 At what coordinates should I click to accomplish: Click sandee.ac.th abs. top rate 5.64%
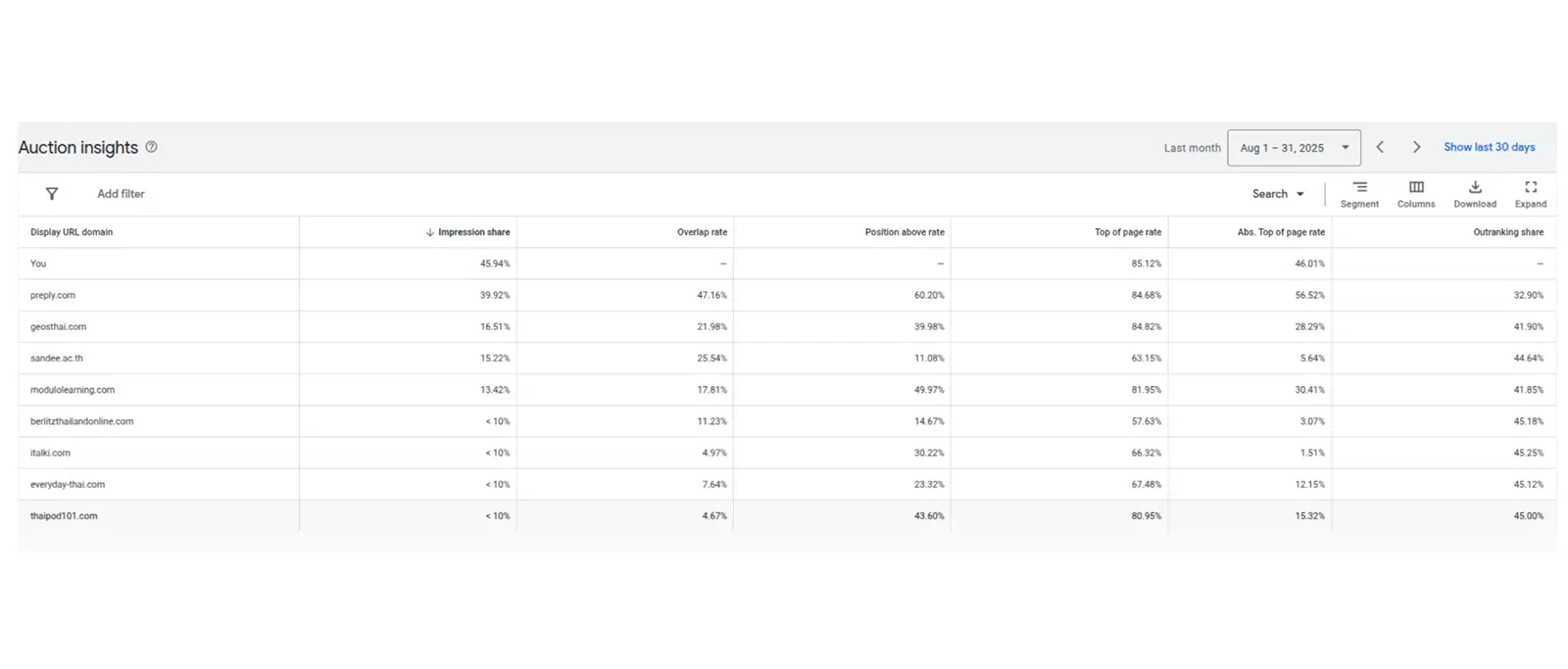pos(1312,358)
